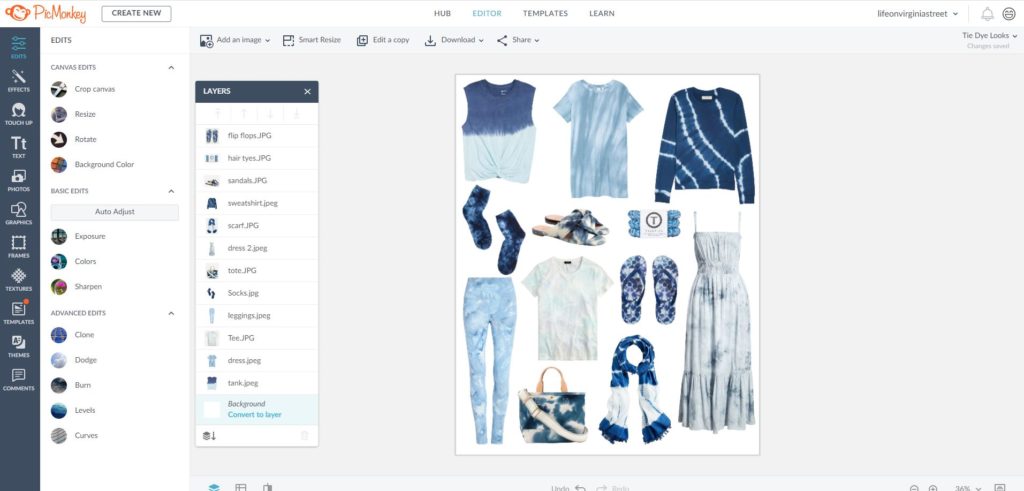Collapse the Canvas Edits section
The height and width of the screenshot is (491, 1024).
(171, 67)
